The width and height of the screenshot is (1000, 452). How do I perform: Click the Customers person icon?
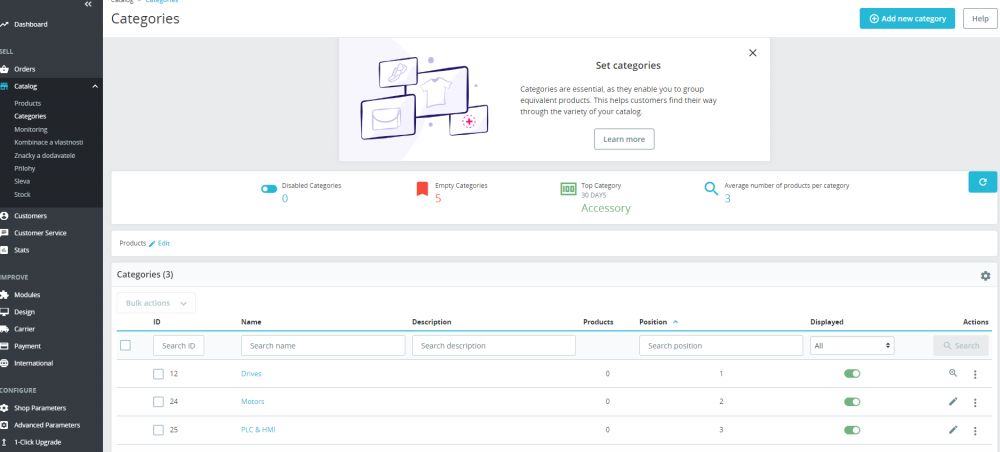[x=4, y=215]
